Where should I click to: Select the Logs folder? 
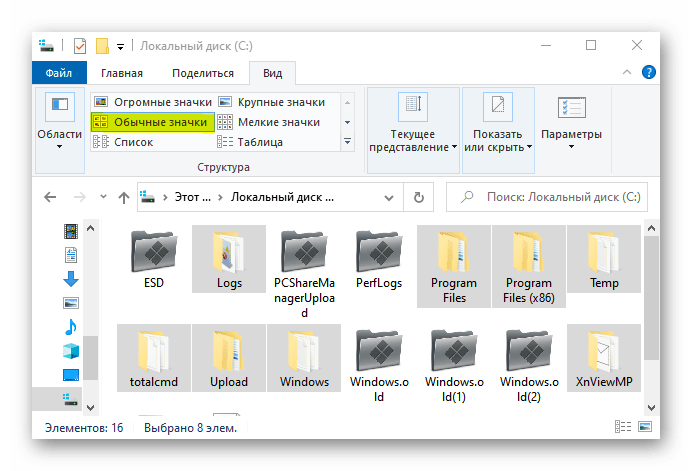point(229,259)
